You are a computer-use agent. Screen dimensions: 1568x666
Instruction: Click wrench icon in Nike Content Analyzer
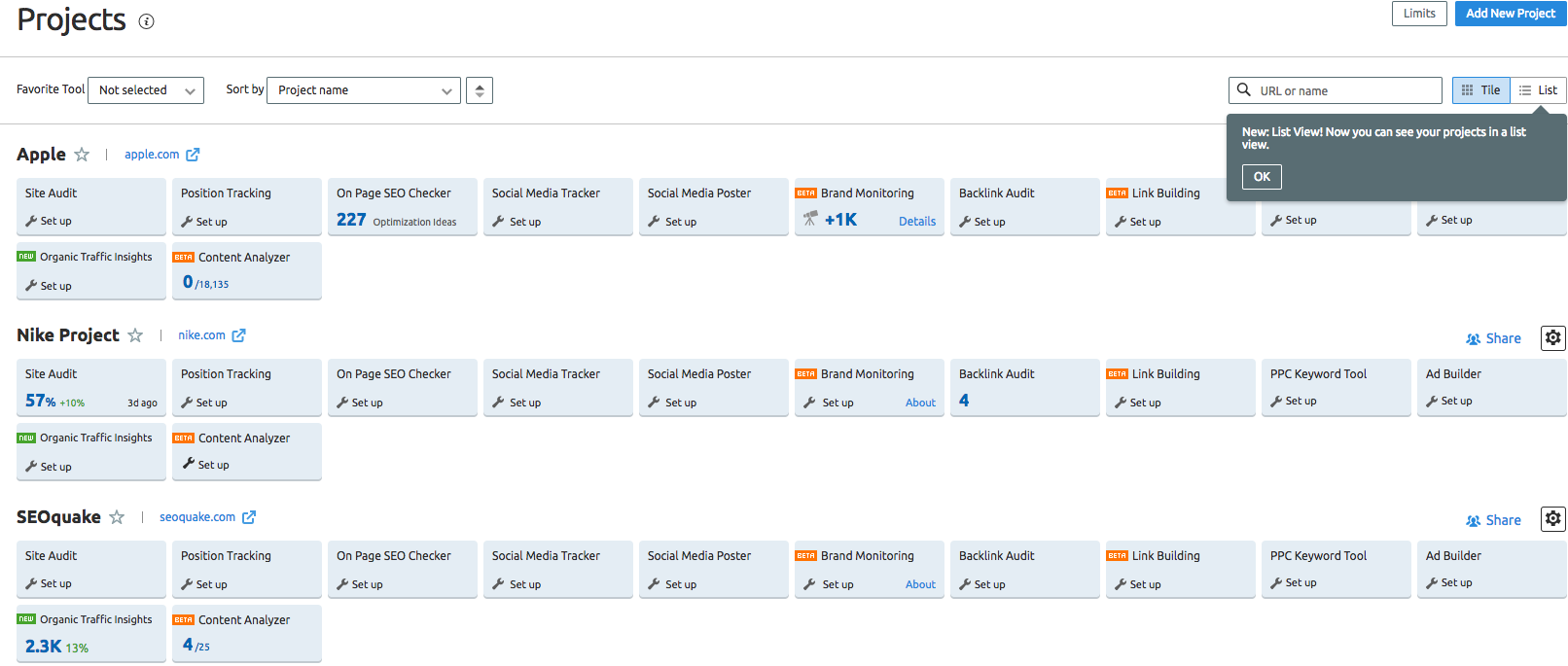[x=189, y=464]
